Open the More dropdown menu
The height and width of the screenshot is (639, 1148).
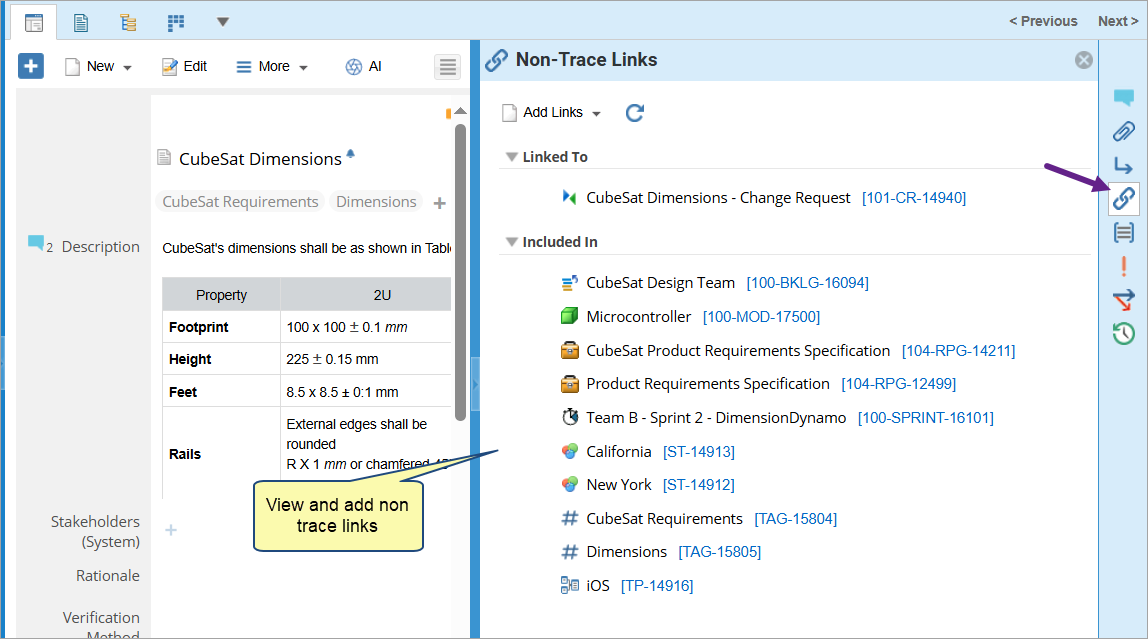tap(271, 66)
